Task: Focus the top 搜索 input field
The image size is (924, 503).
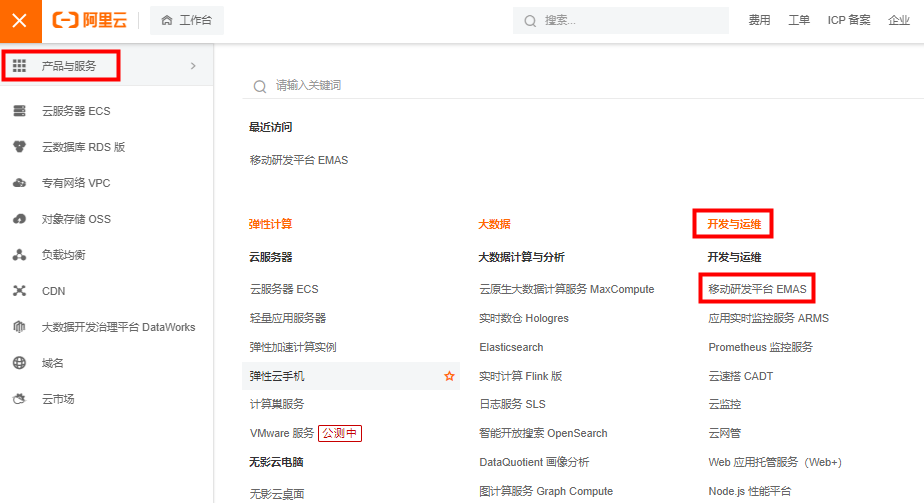Action: (621, 21)
